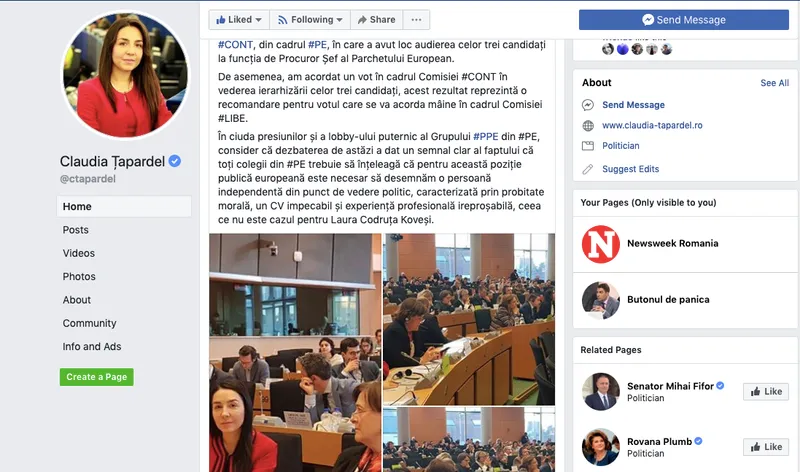
Task: Select Posts in the left sidebar
Action: click(x=76, y=230)
